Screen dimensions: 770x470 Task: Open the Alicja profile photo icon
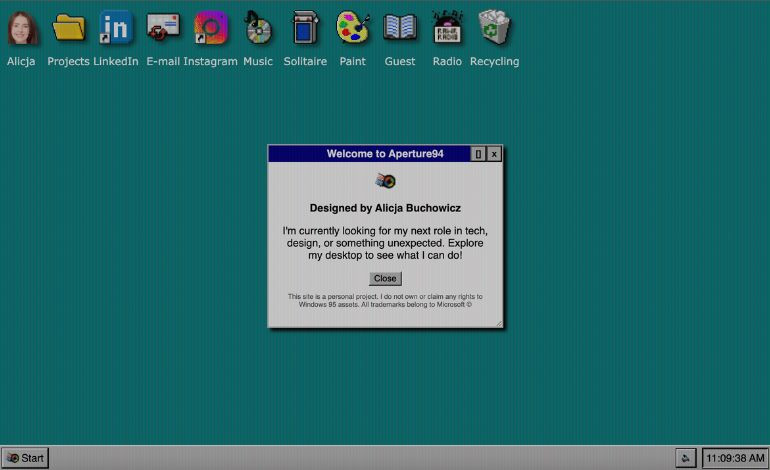click(22, 28)
